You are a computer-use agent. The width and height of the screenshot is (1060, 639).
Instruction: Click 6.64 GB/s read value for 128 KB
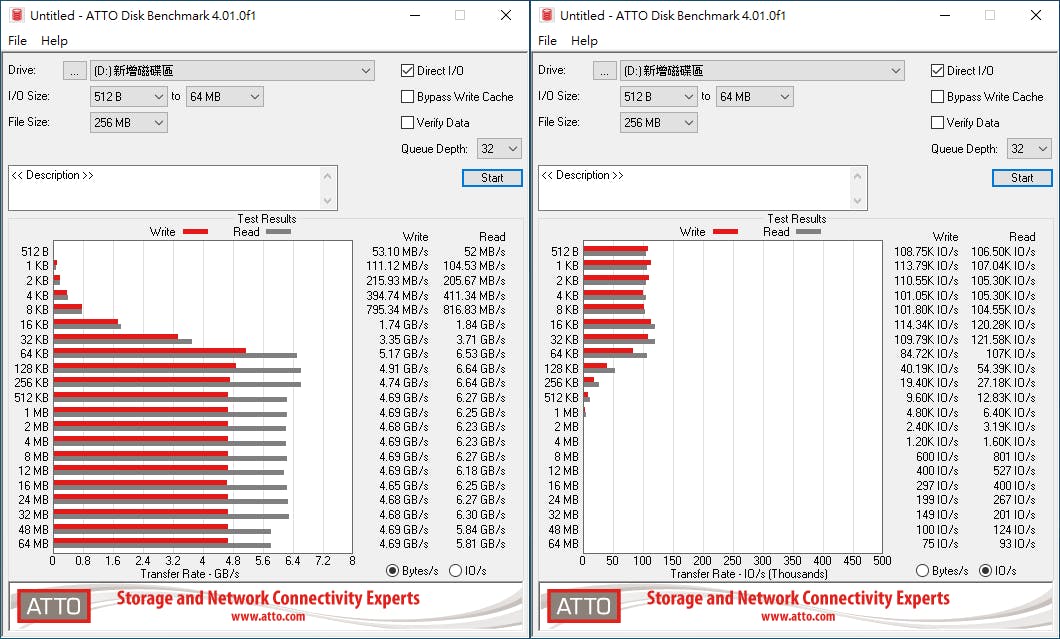[481, 369]
